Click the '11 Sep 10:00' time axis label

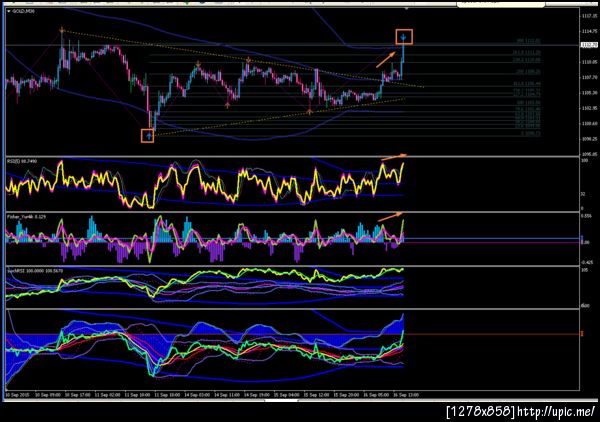pyautogui.click(x=137, y=394)
